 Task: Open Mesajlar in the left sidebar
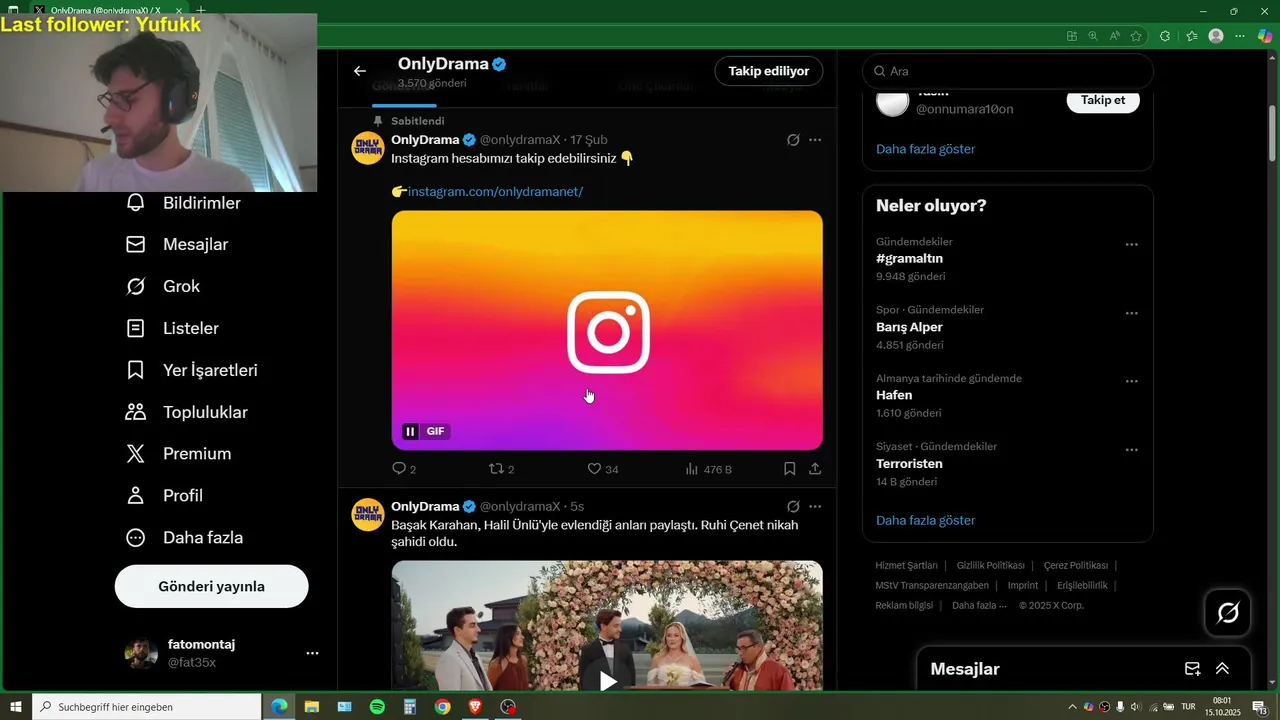pyautogui.click(x=177, y=244)
